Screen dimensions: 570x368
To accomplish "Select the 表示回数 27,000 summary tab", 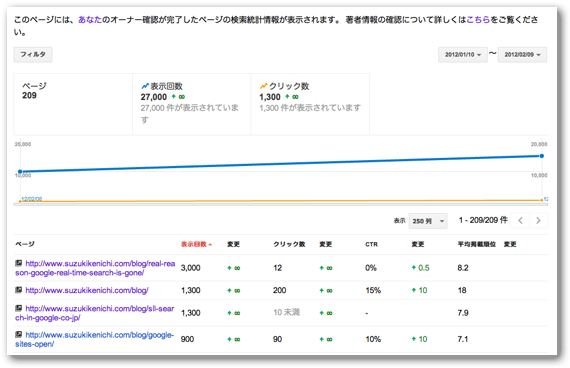I will click(x=192, y=104).
